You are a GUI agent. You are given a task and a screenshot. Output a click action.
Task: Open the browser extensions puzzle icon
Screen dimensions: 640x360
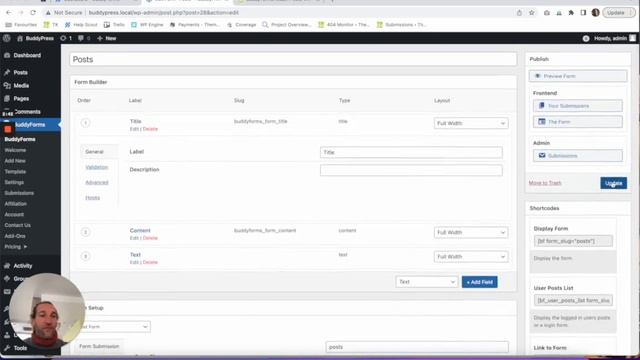[x=571, y=13]
